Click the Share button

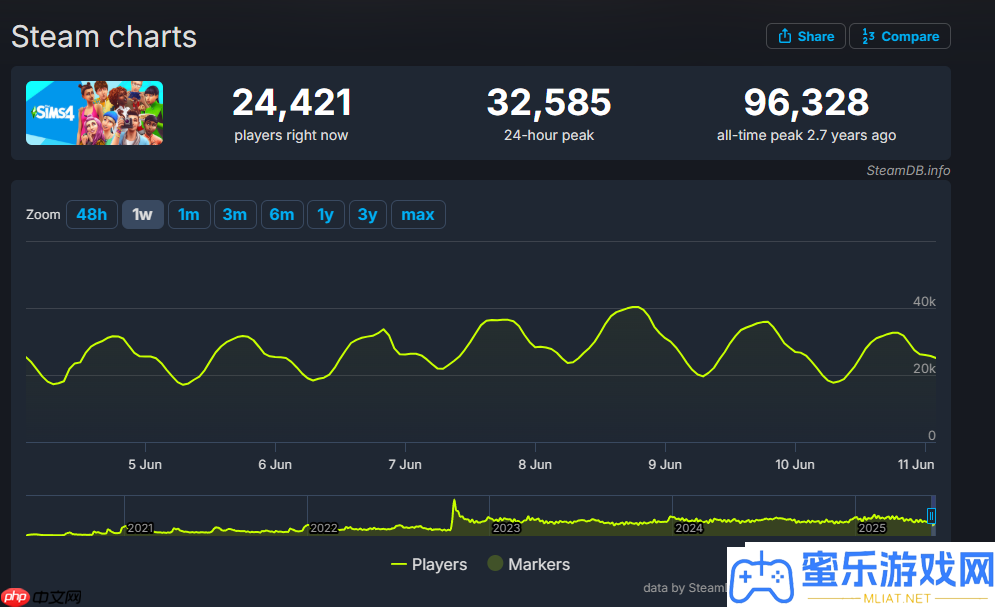pyautogui.click(x=806, y=36)
